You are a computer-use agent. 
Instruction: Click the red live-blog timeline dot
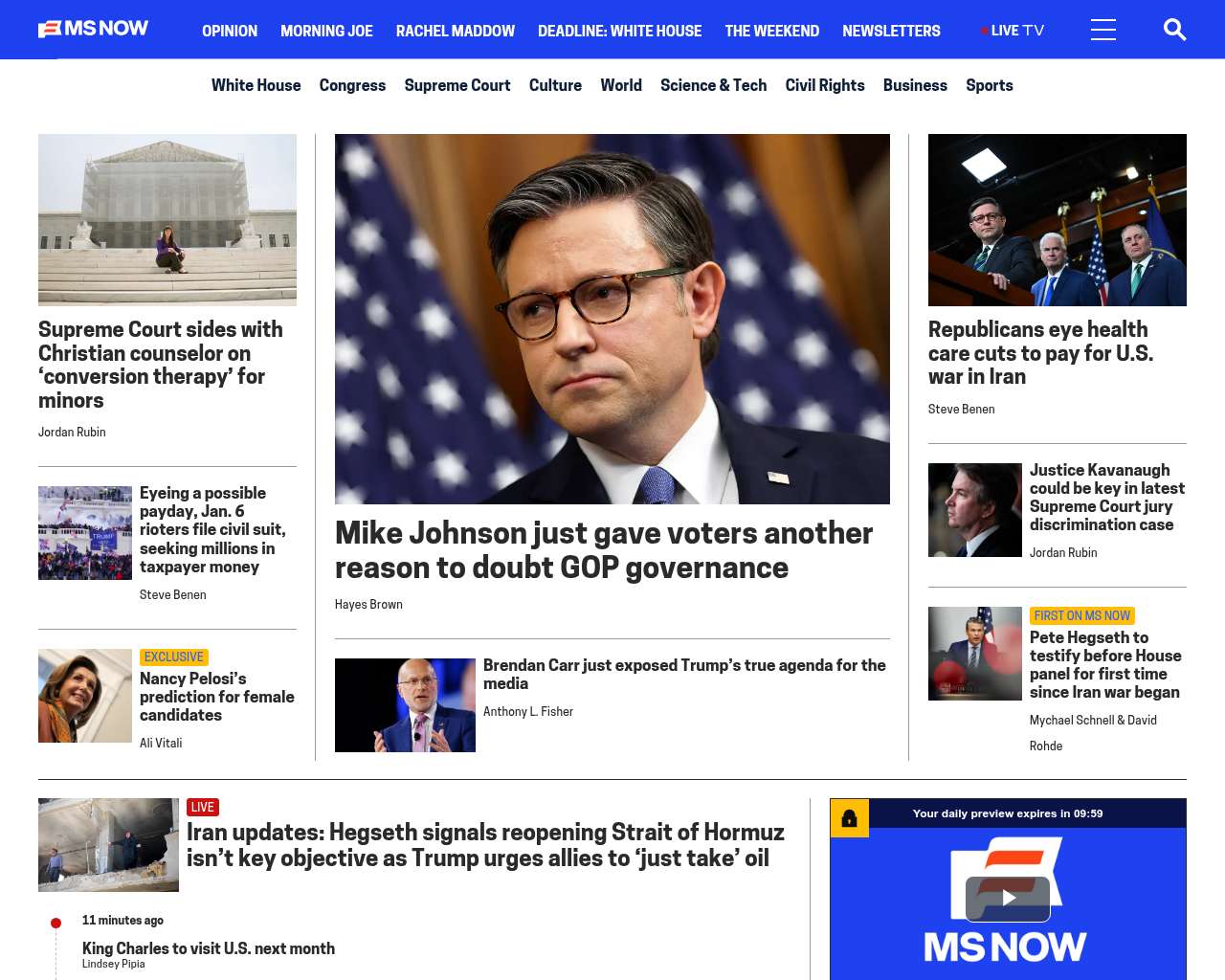point(56,924)
